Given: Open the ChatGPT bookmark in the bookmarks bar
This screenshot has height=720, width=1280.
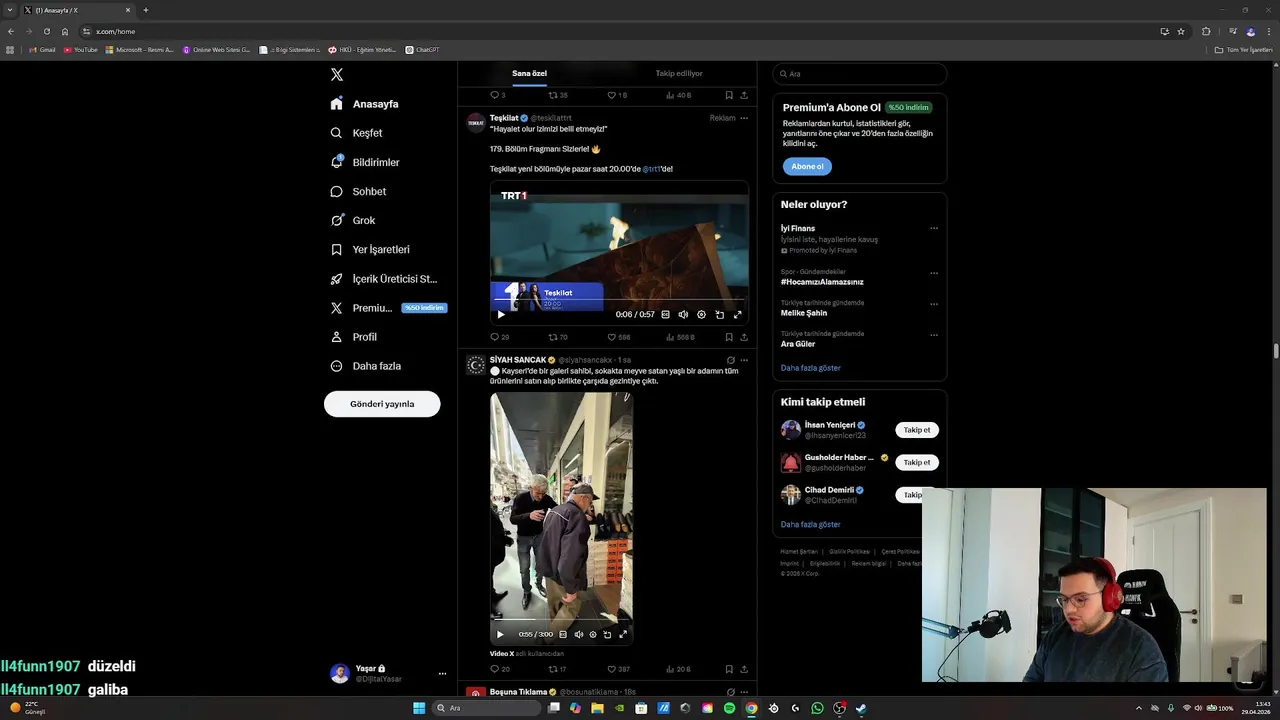Looking at the screenshot, I should point(422,49).
